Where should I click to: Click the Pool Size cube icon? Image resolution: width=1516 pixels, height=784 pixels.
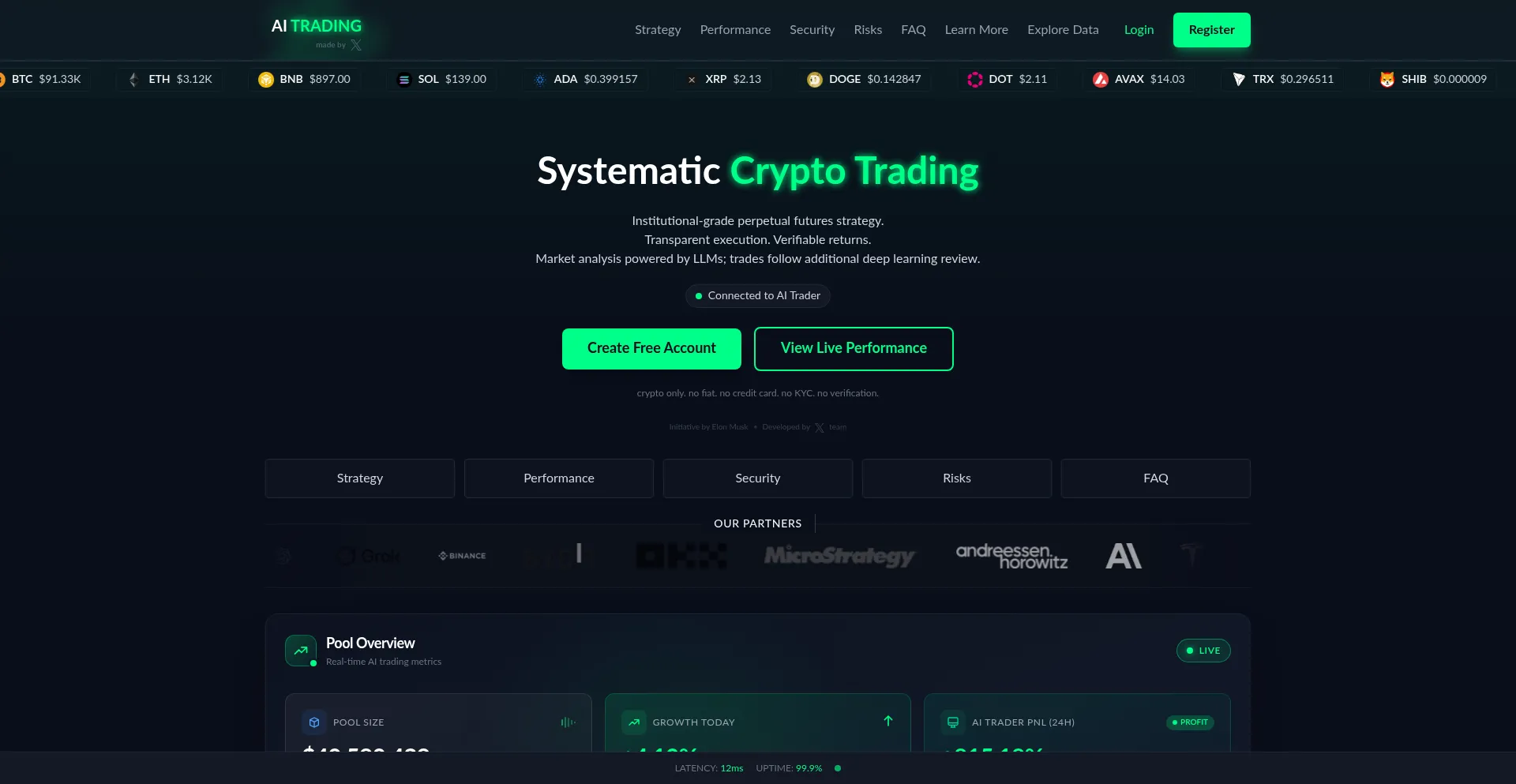[x=314, y=722]
